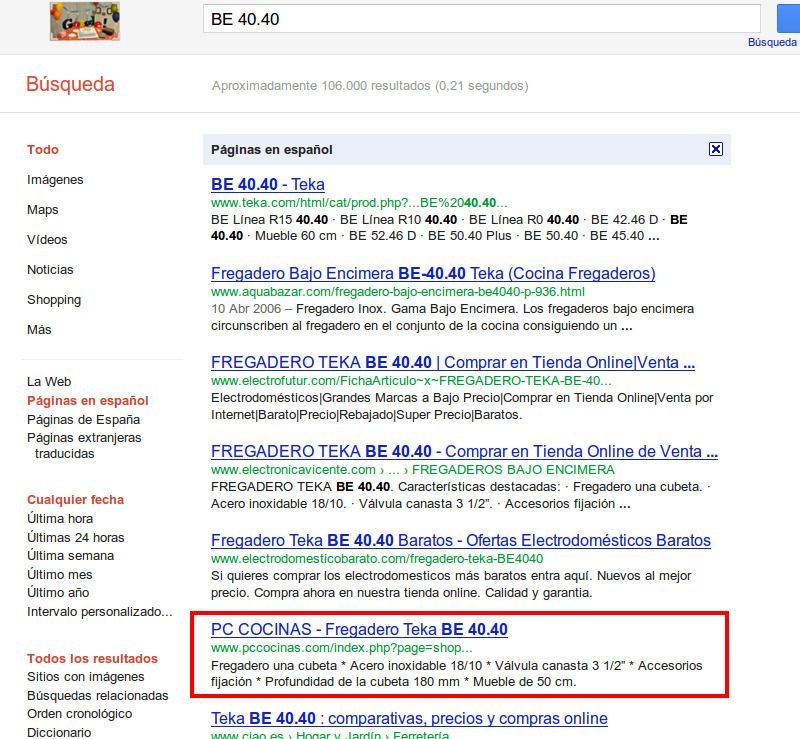Click the www.electrofutur.com green URL
800x739 pixels.
tap(411, 381)
